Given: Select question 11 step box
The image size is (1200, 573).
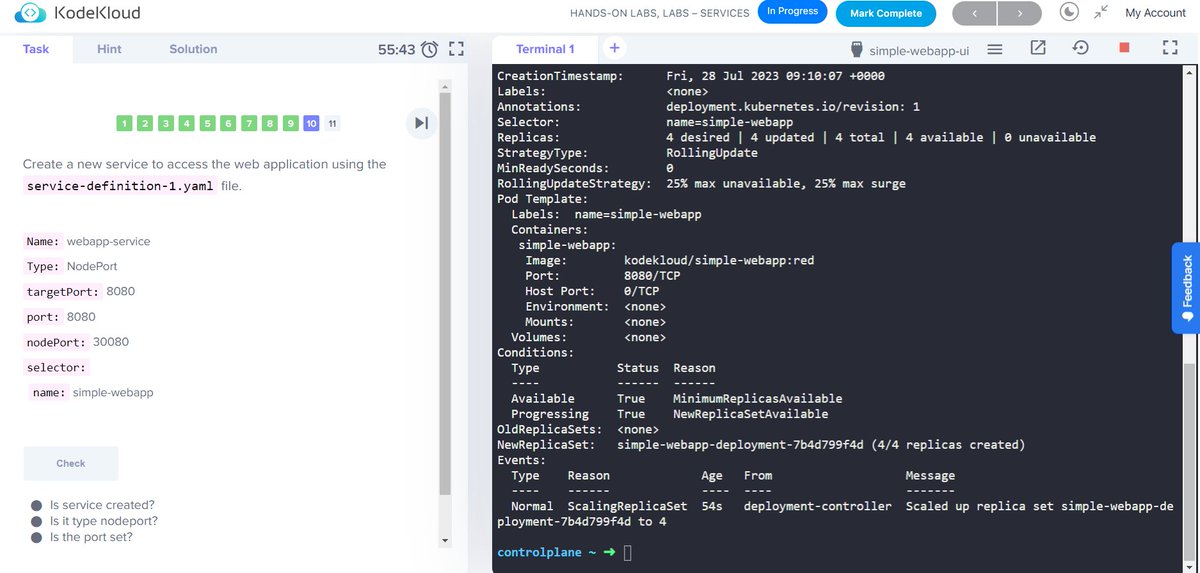Looking at the screenshot, I should [x=333, y=123].
